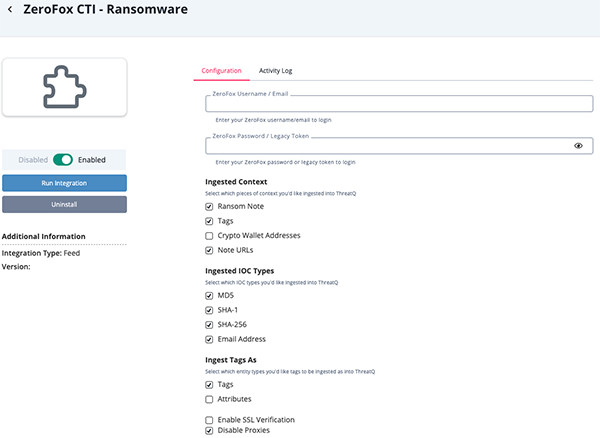Click the ZeroFox CTI - Ransomware title
This screenshot has width=600, height=438.
106,9
